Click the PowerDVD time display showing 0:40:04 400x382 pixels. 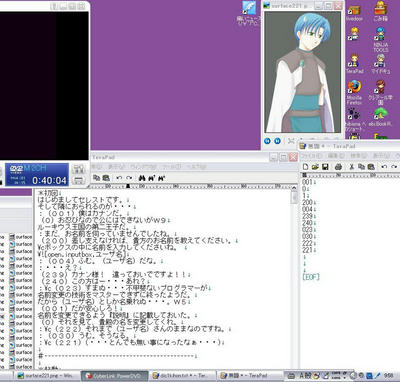49,181
